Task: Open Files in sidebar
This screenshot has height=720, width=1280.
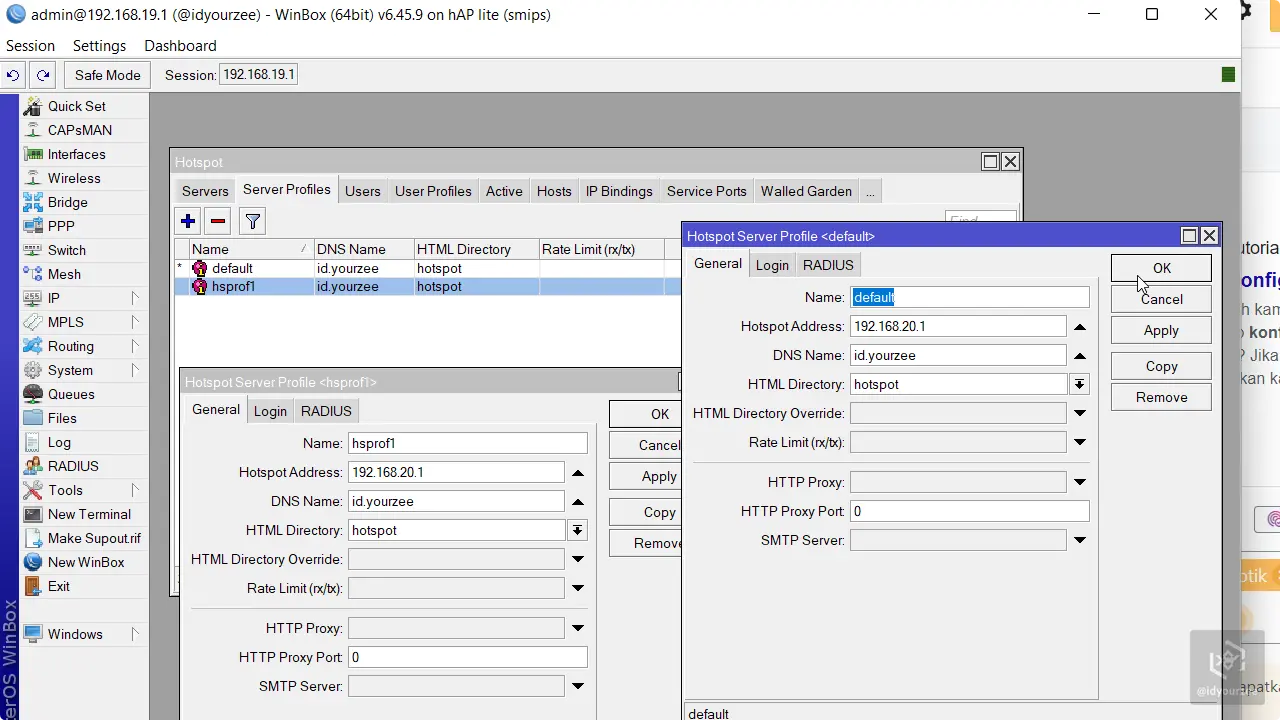Action: point(62,418)
